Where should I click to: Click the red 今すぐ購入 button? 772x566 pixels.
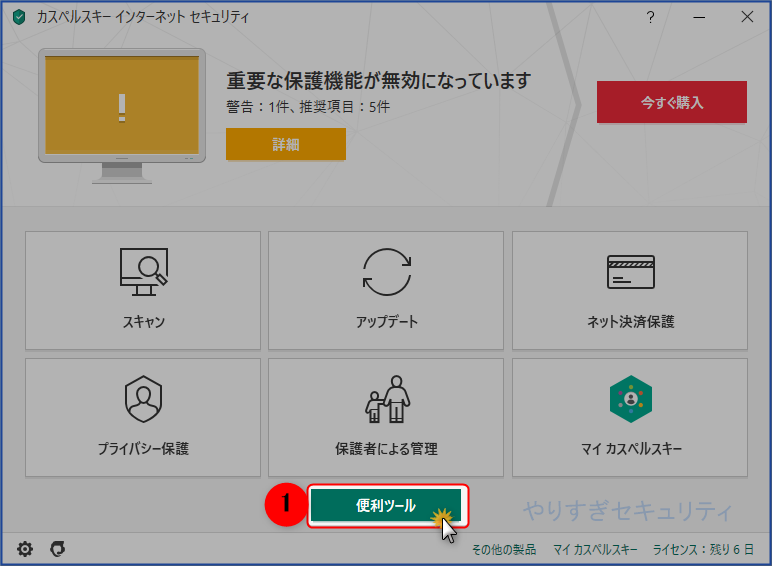pyautogui.click(x=672, y=102)
